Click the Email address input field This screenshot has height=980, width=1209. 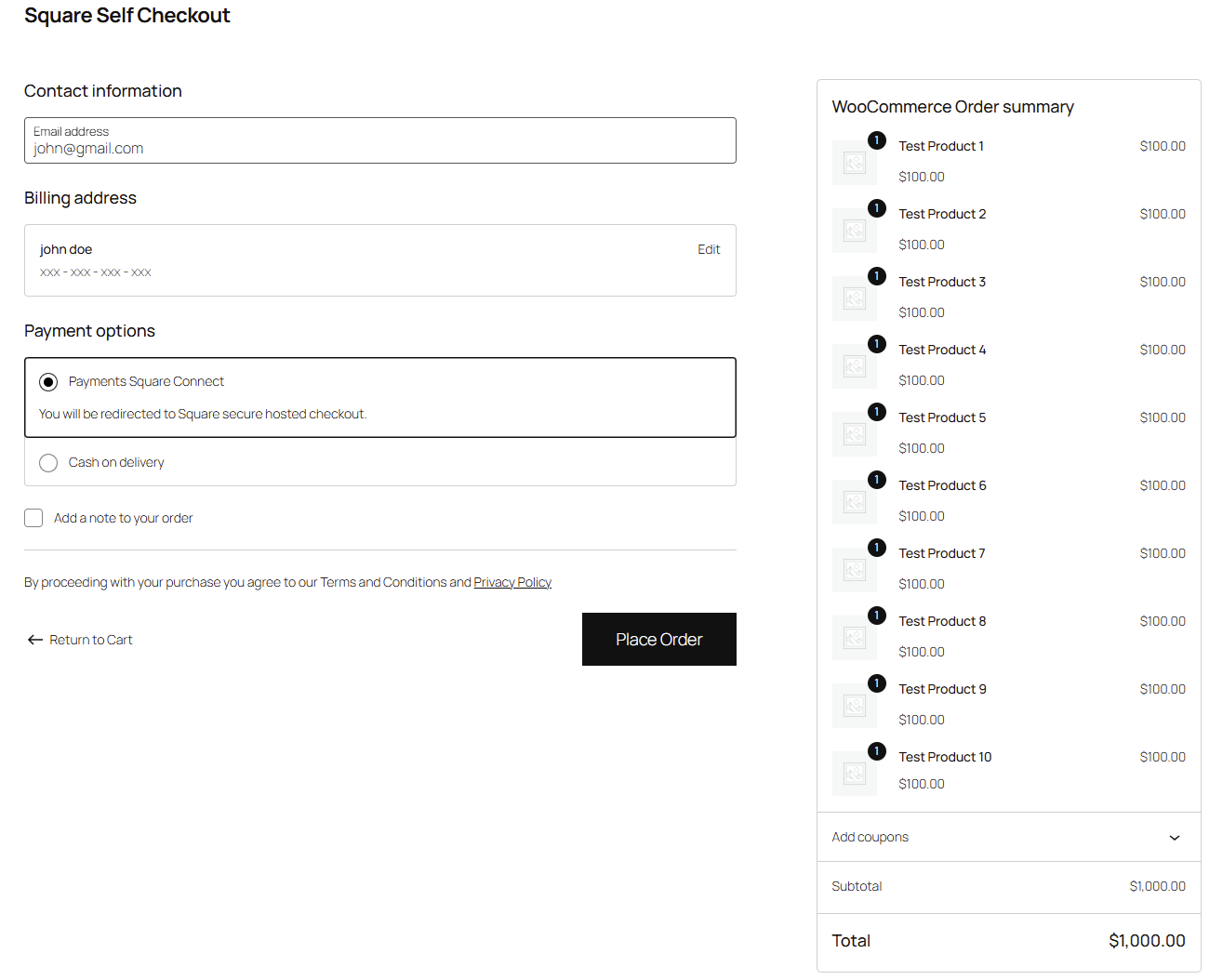(x=379, y=140)
